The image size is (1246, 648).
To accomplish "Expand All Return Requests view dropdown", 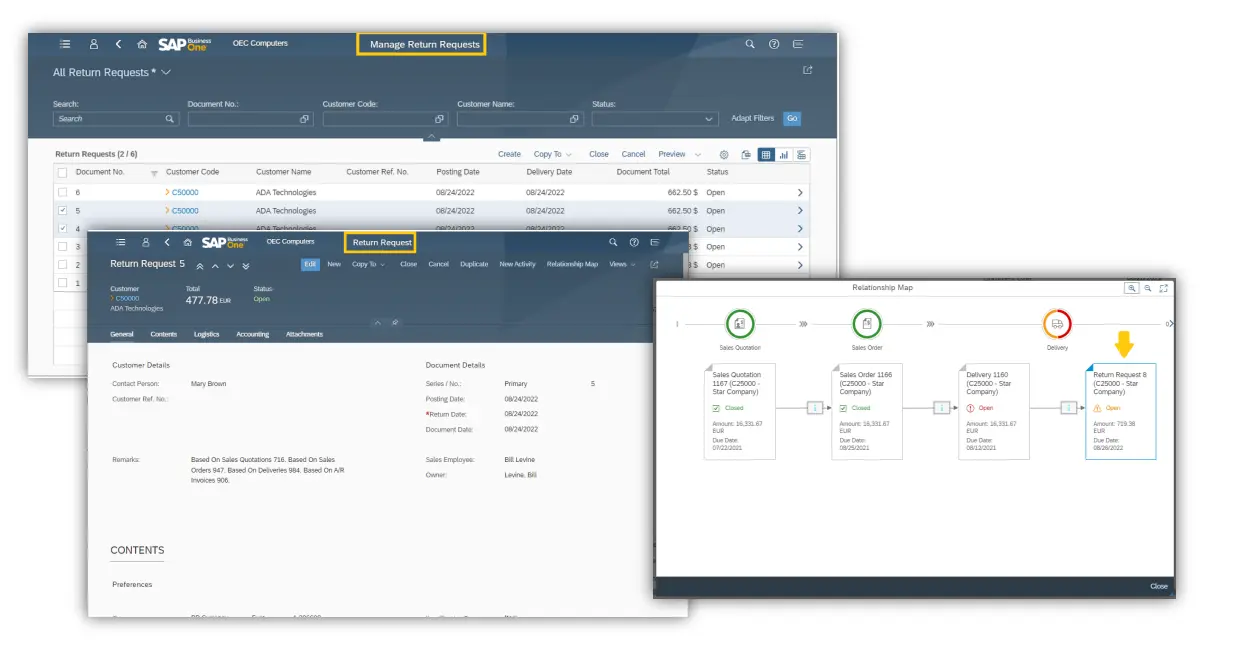I will pos(166,73).
